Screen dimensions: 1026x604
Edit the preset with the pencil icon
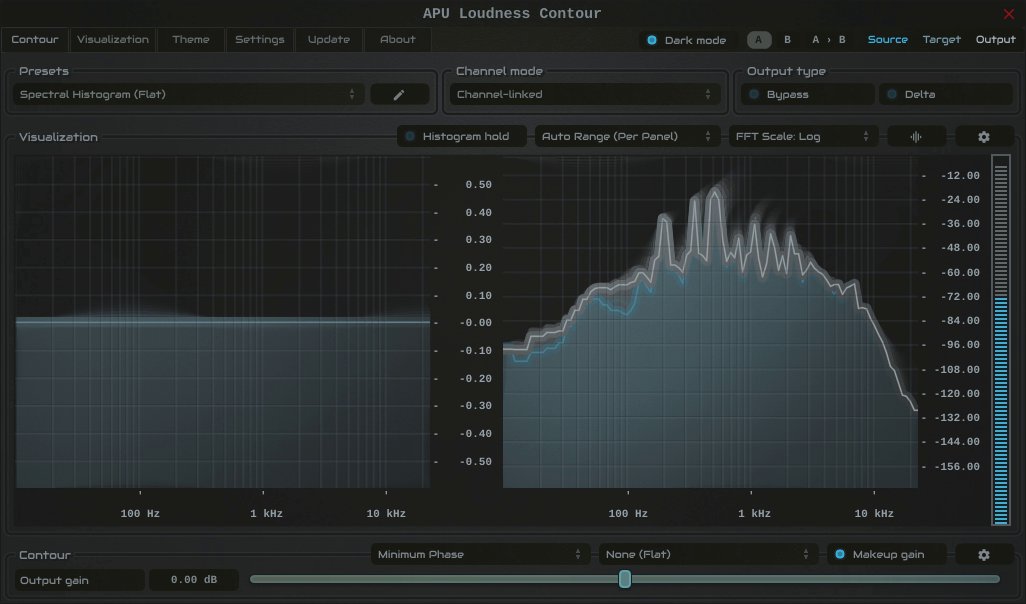399,94
